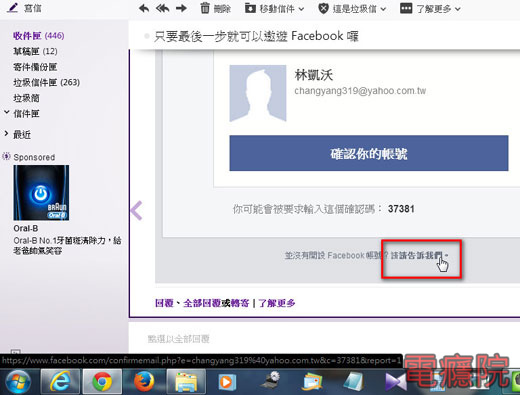The image size is (520, 395).
Task: Open File Explorer from the taskbar
Action: pyautogui.click(x=186, y=382)
